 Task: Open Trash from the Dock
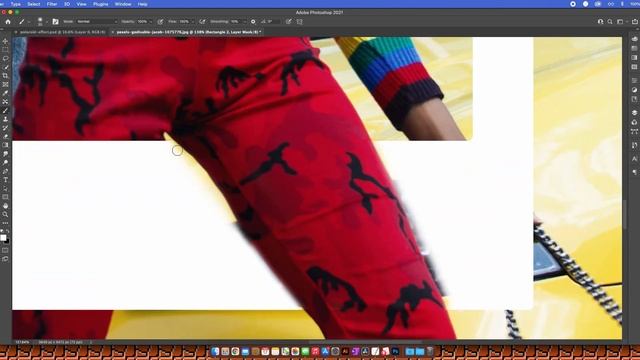point(430,351)
